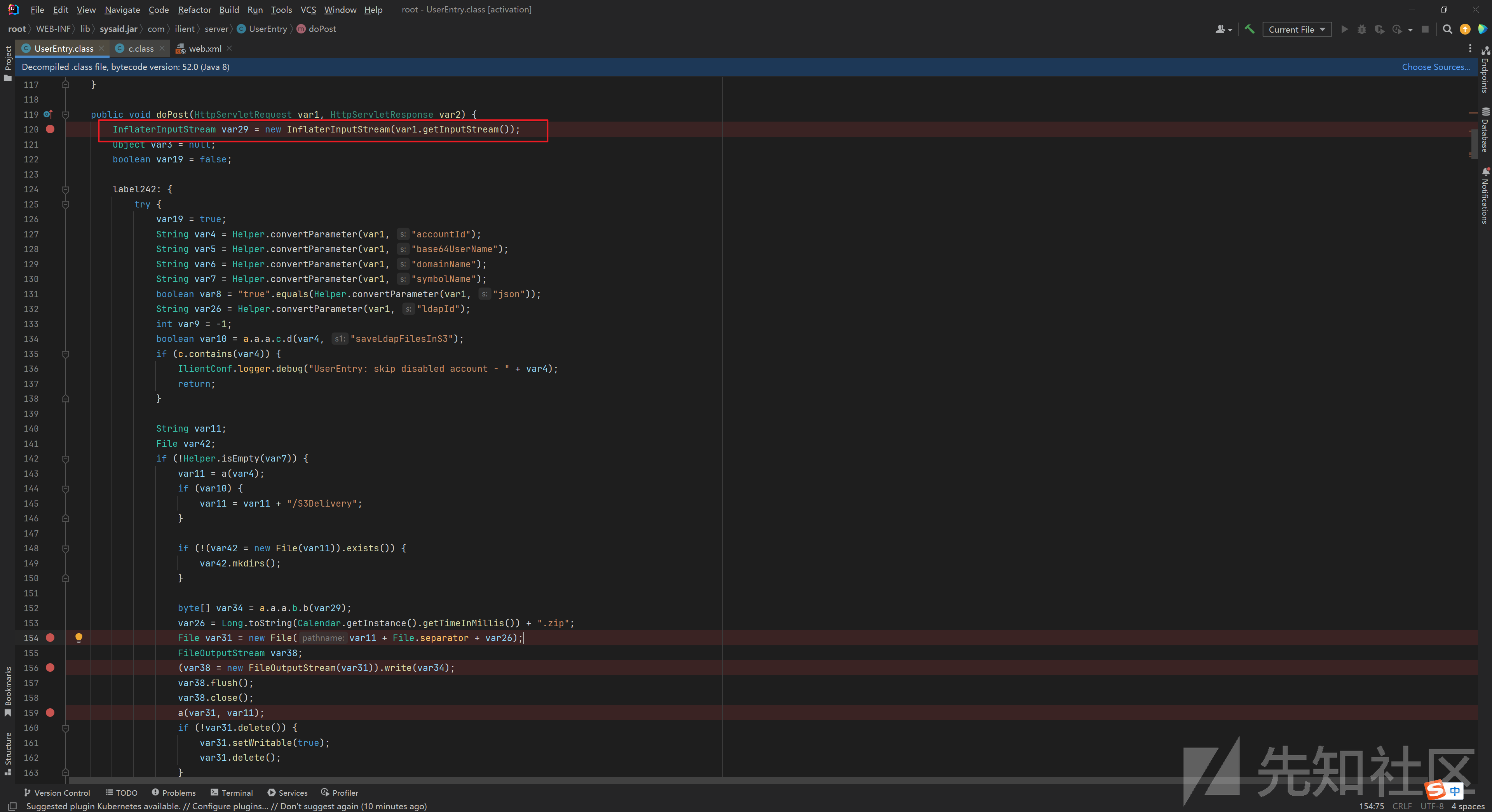Click the Run play button
The height and width of the screenshot is (812, 1492).
pyautogui.click(x=1344, y=29)
